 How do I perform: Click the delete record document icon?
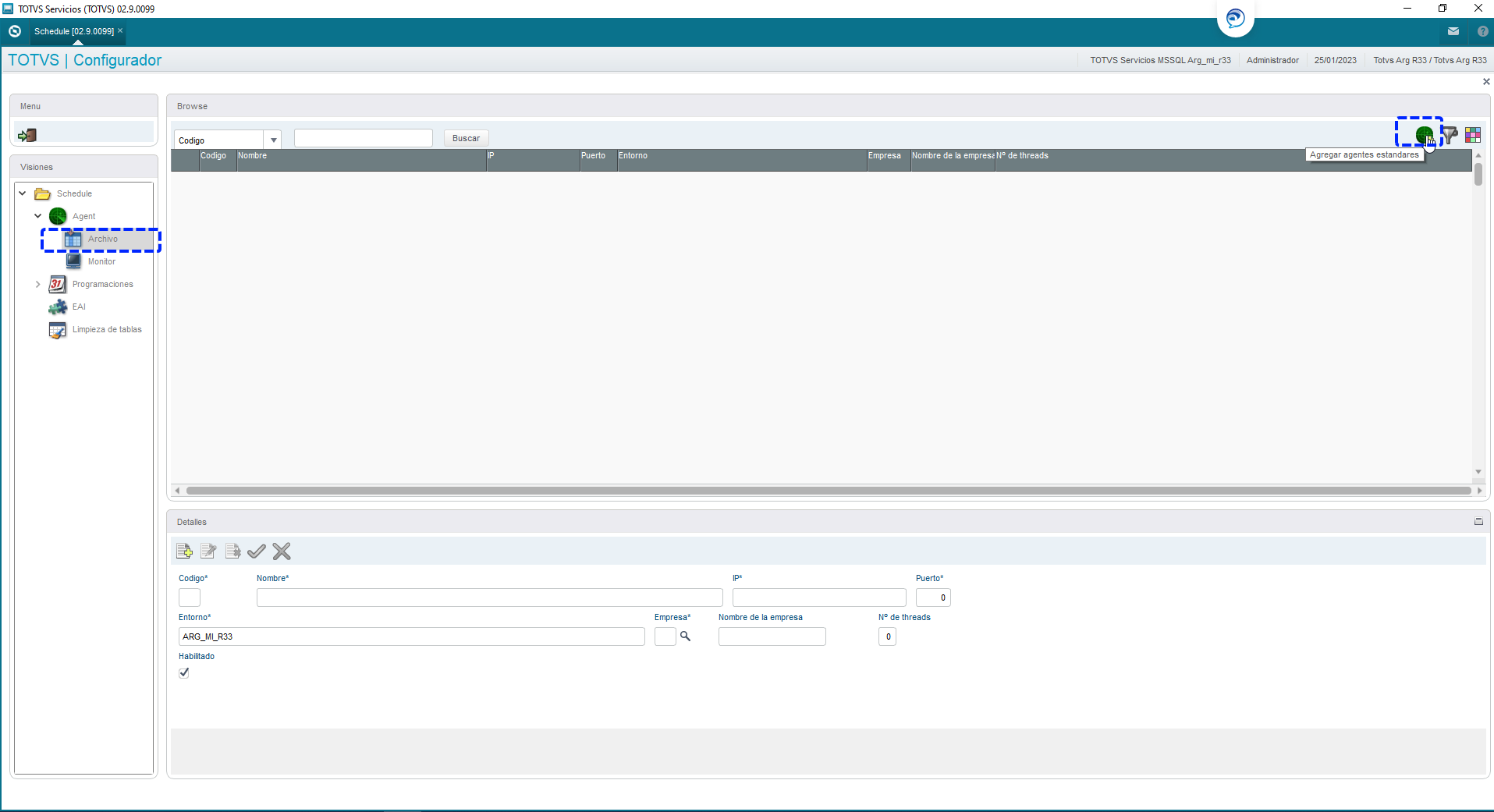(x=232, y=551)
